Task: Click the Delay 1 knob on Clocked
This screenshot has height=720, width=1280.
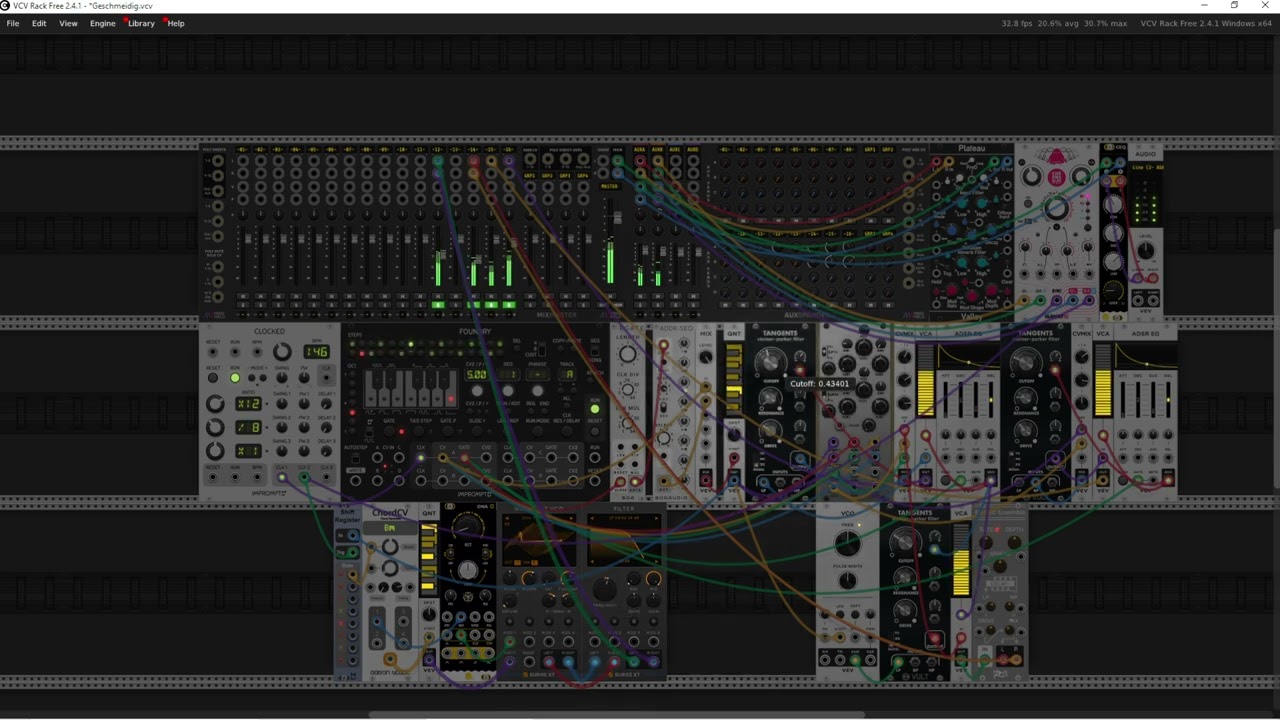Action: click(x=327, y=403)
